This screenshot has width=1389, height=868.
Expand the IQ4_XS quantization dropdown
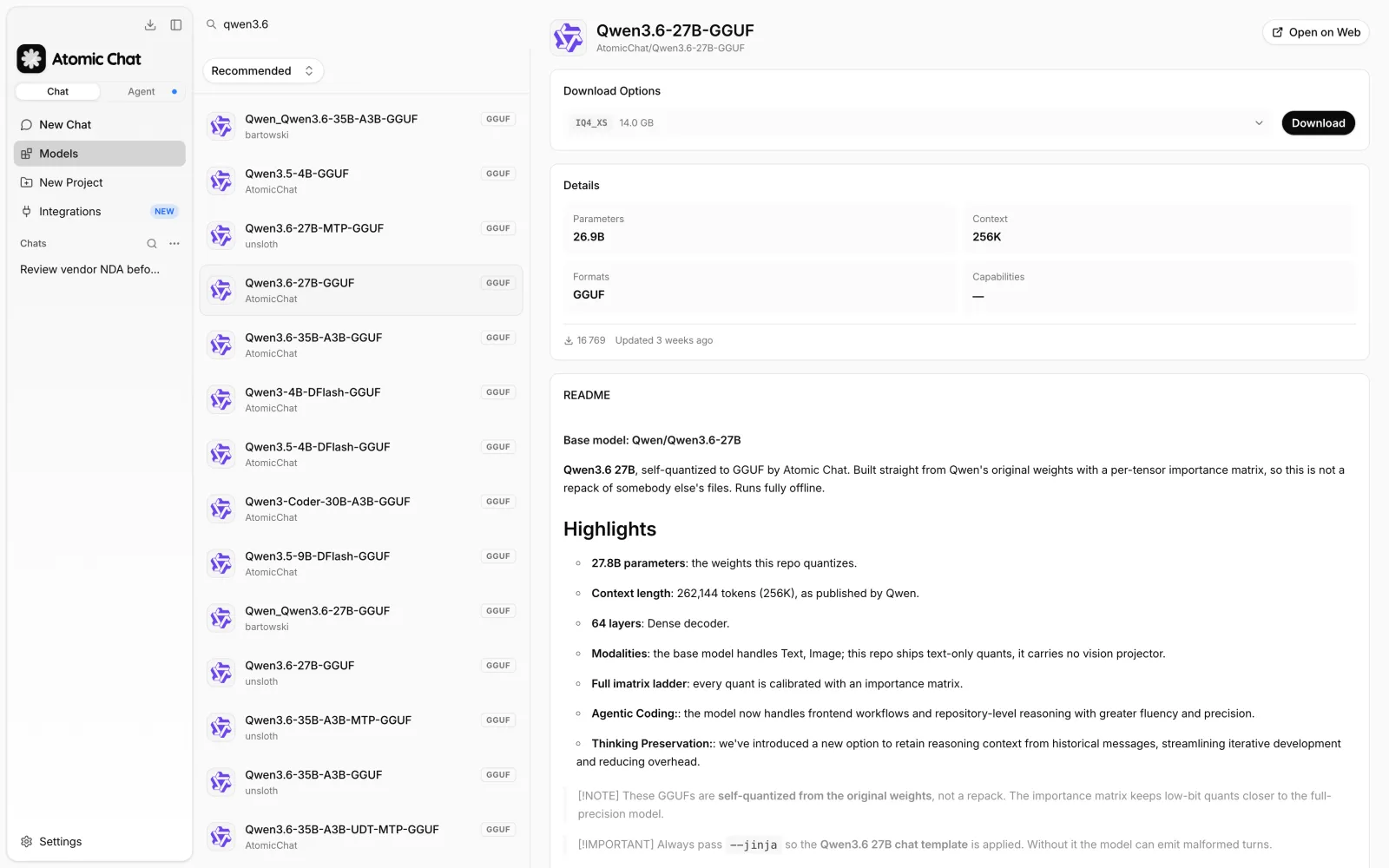[918, 123]
